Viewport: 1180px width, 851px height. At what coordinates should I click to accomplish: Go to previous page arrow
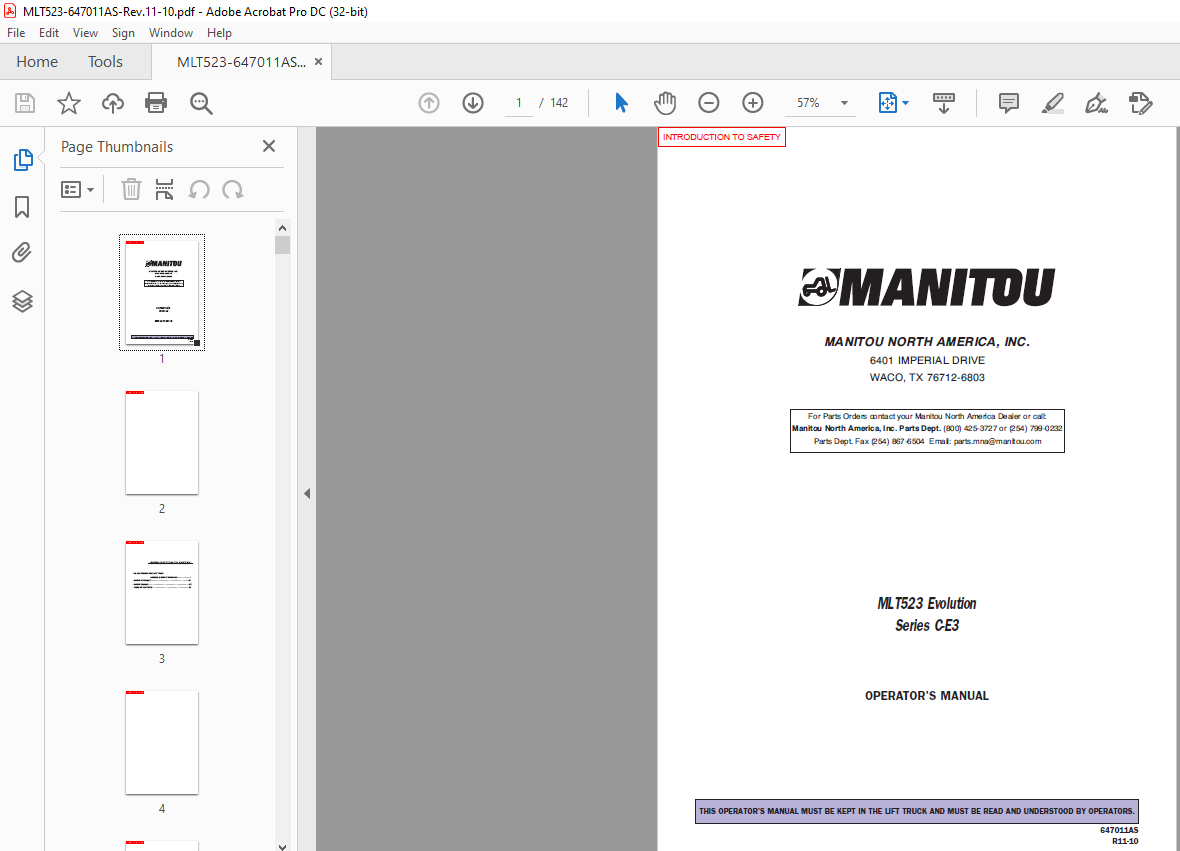click(429, 103)
